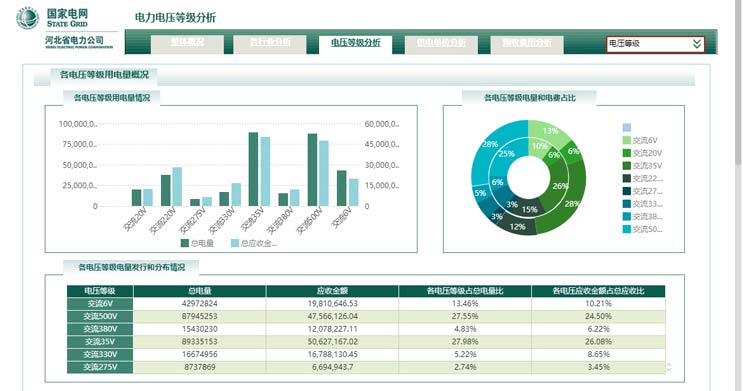Select the 交流330V table row header
Image resolution: width=743 pixels, height=391 pixels.
(x=100, y=355)
